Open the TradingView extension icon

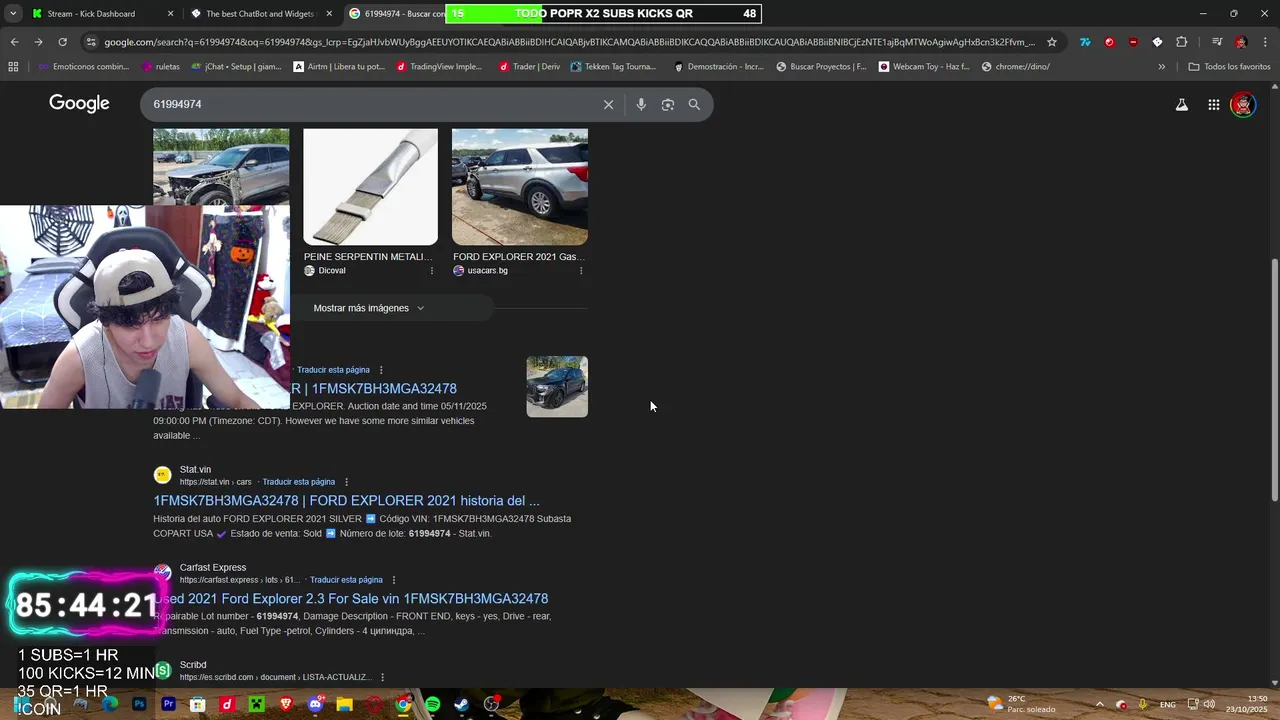pos(1085,42)
